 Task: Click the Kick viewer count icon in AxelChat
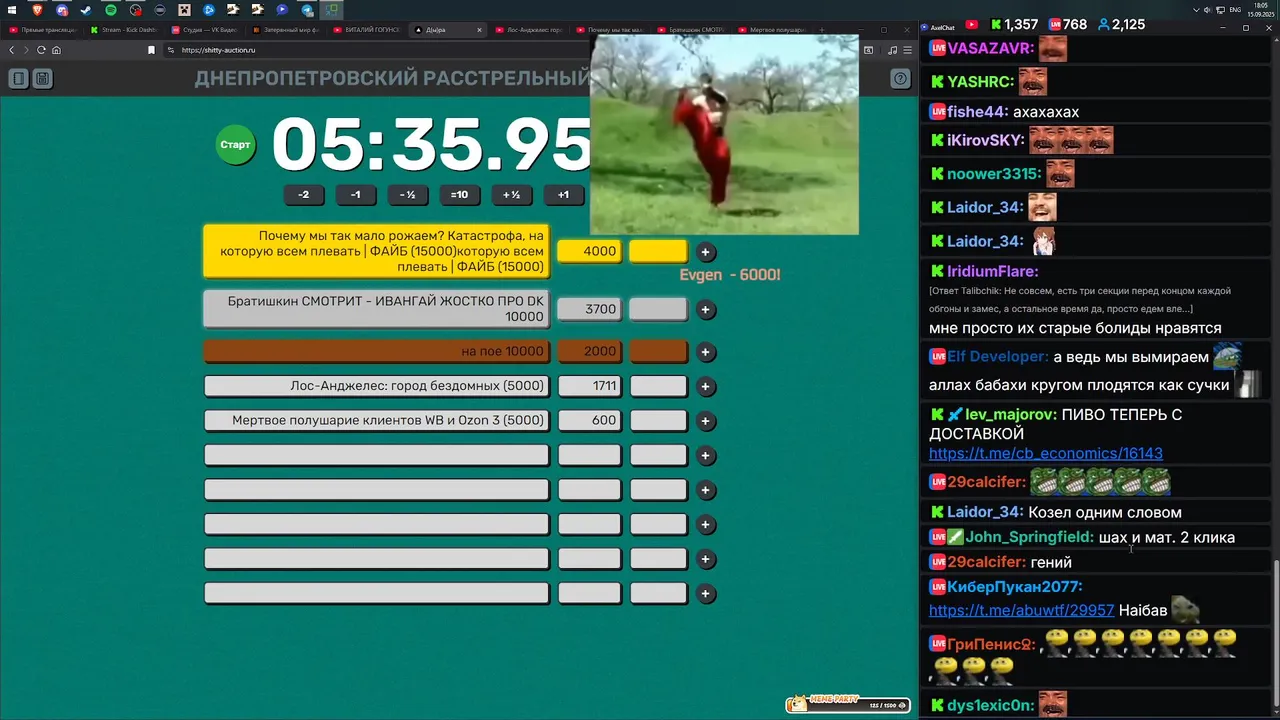(996, 24)
